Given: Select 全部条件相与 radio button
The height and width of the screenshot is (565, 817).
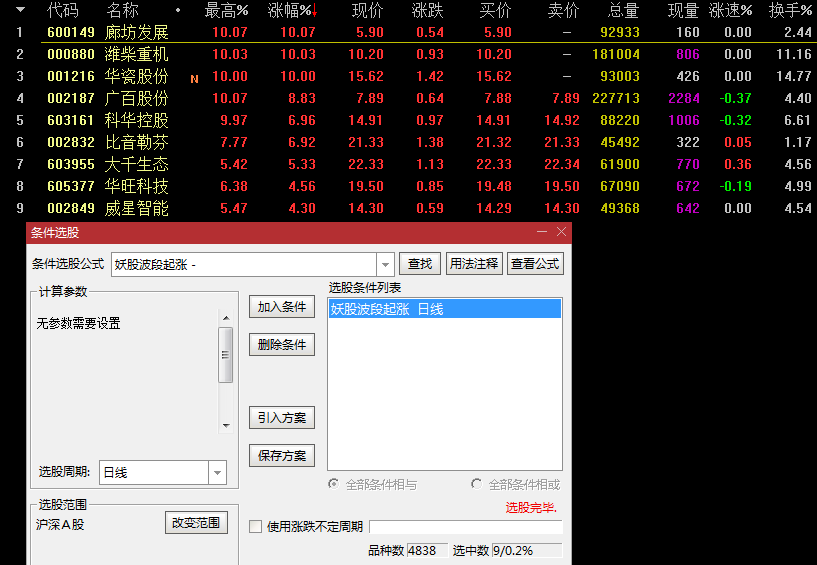Looking at the screenshot, I should tap(333, 484).
